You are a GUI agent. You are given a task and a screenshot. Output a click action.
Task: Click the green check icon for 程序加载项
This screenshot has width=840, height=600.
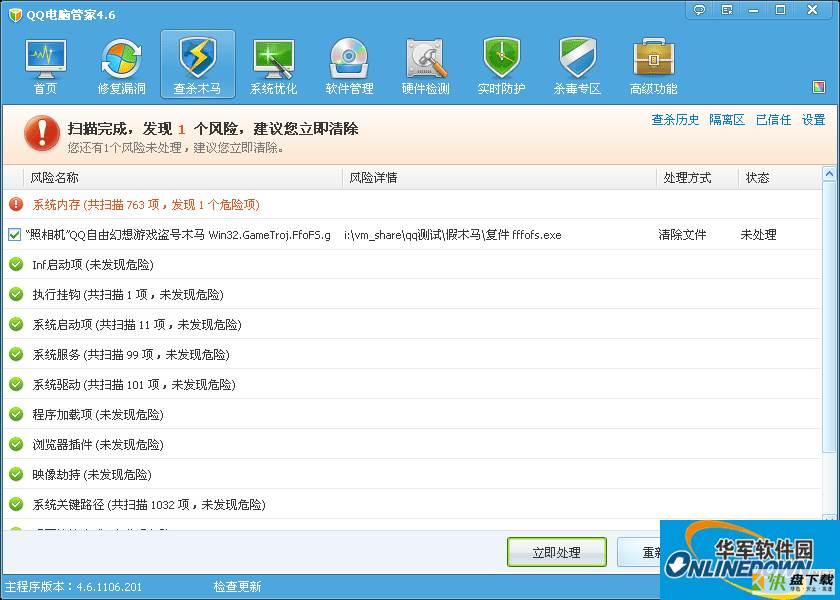click(16, 414)
